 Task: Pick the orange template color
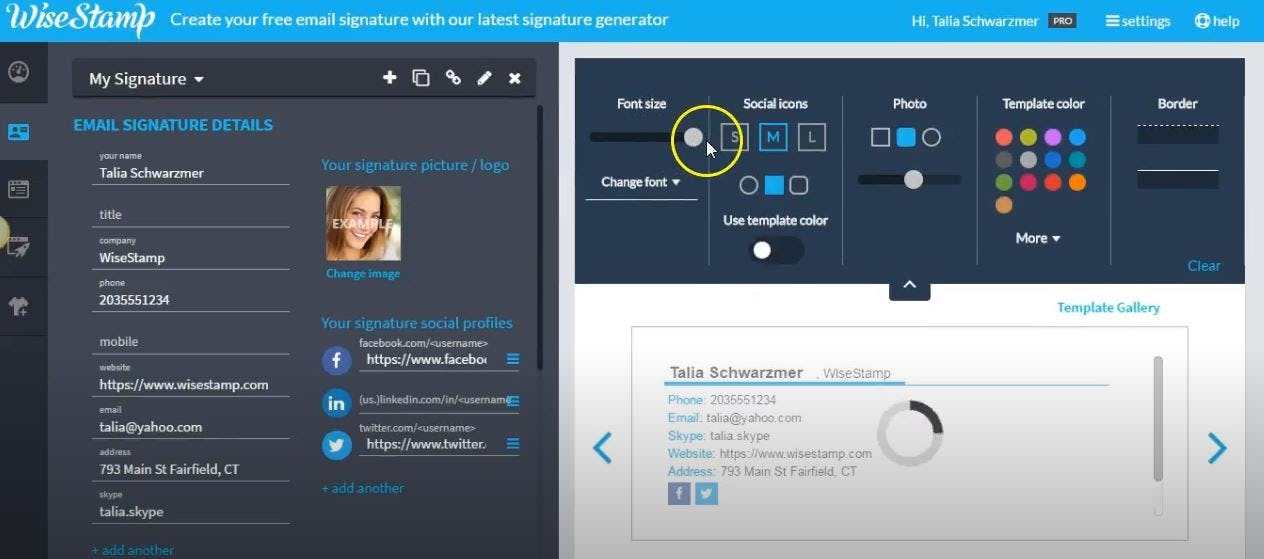pos(1077,182)
